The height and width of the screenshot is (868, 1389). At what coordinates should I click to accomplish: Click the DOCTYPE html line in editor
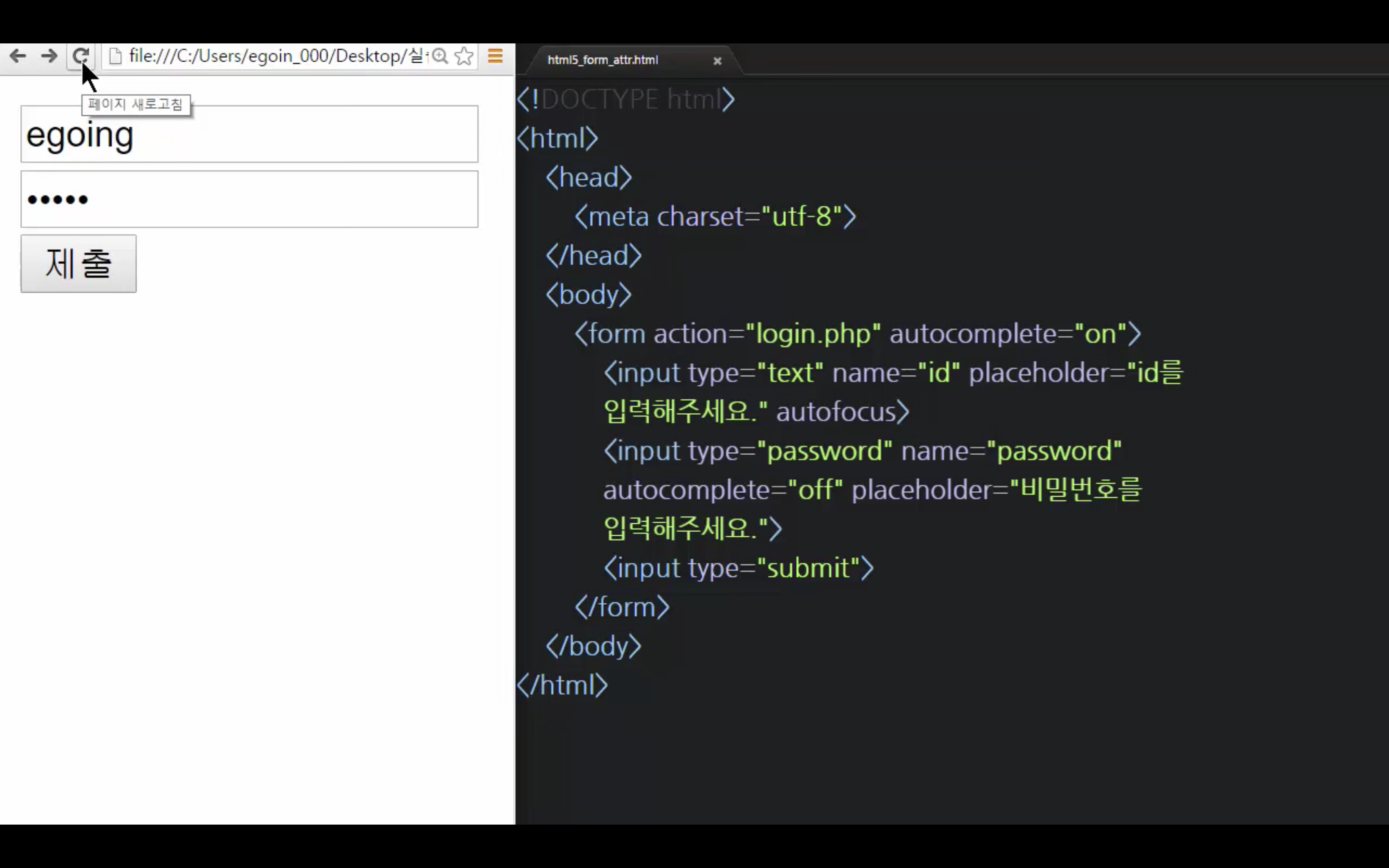click(626, 100)
